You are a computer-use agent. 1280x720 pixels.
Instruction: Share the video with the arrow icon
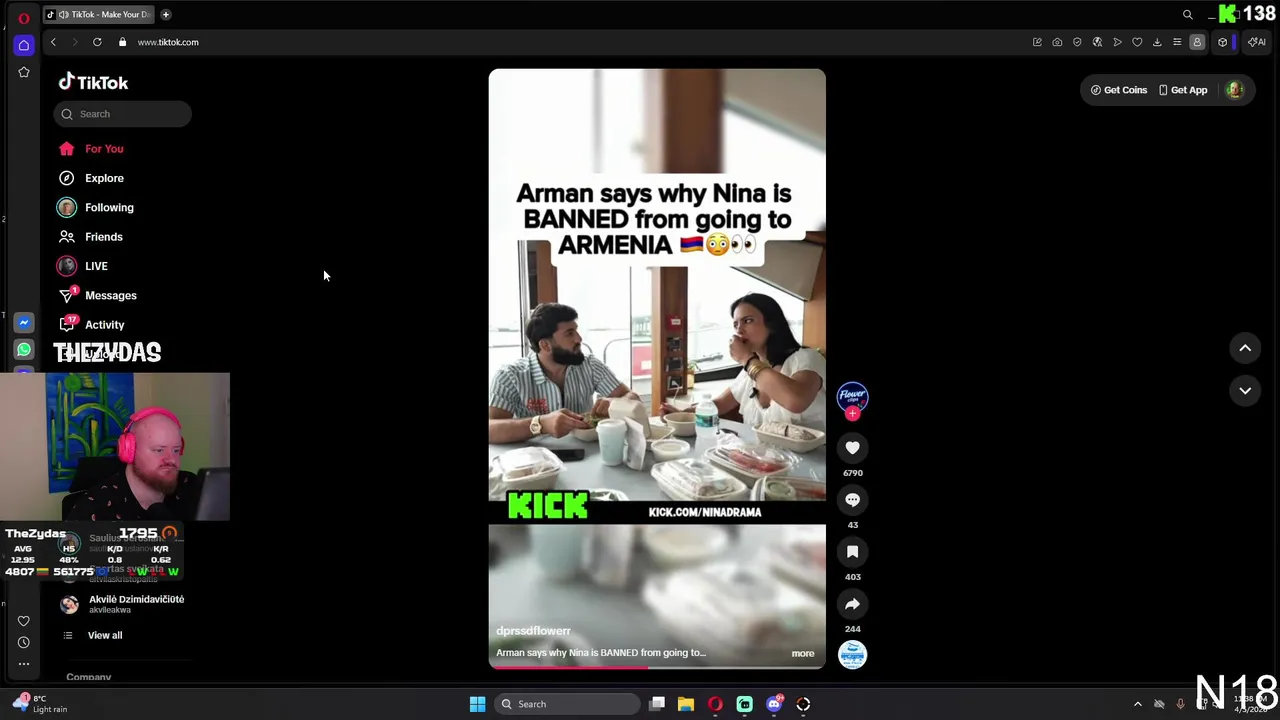click(x=852, y=604)
